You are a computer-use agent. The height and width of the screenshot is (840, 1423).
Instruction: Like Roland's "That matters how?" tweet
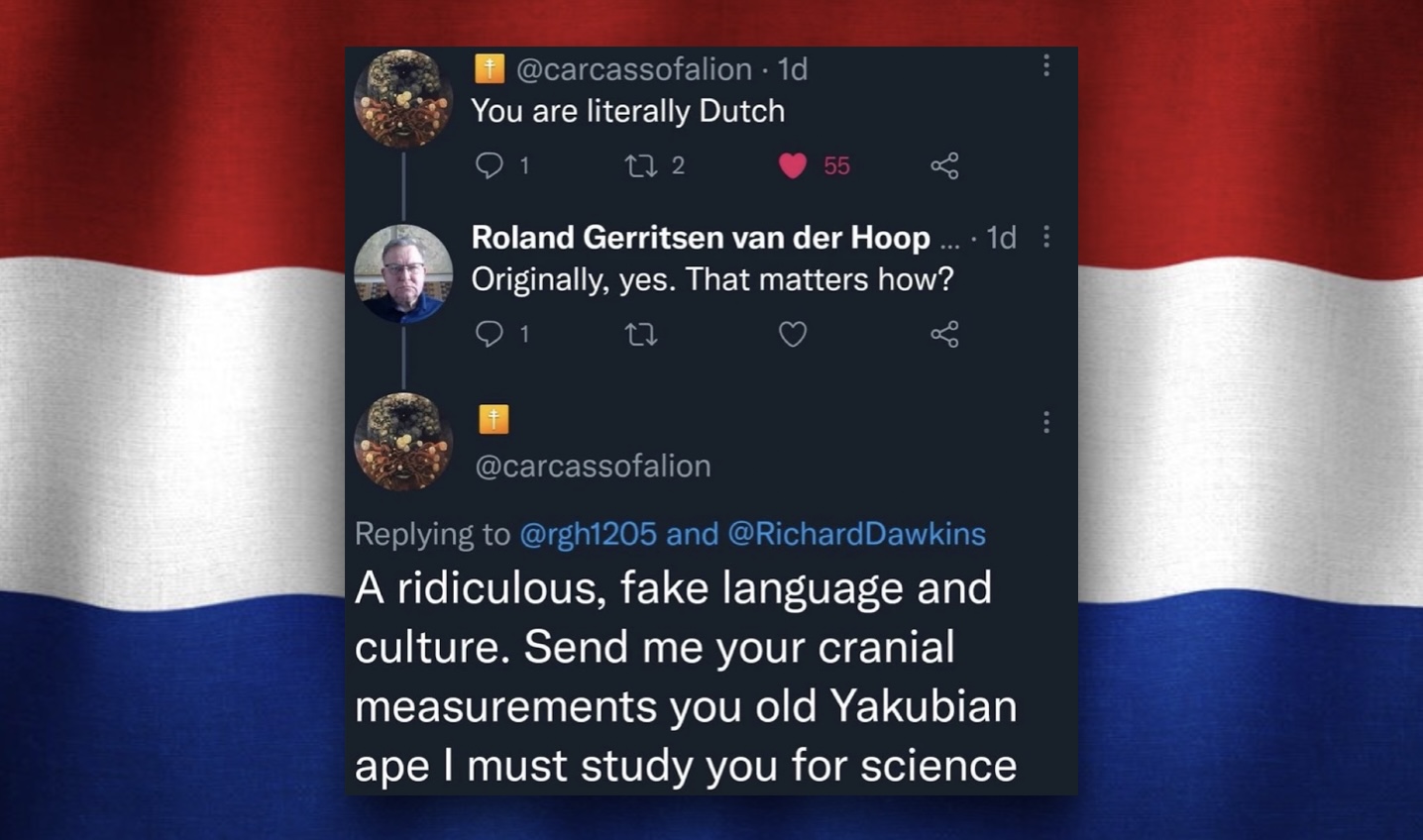(793, 335)
